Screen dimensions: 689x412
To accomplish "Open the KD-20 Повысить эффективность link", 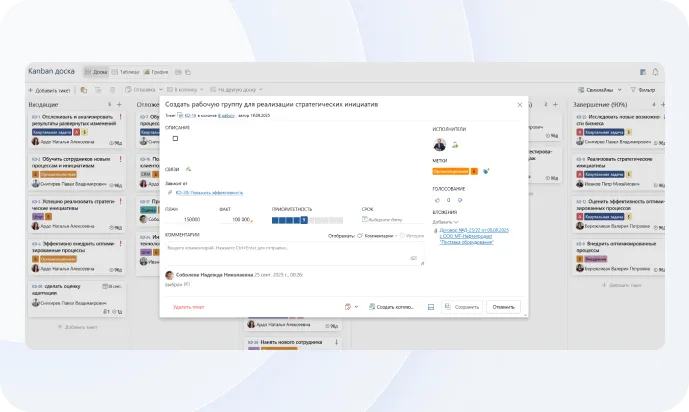I will (207, 191).
